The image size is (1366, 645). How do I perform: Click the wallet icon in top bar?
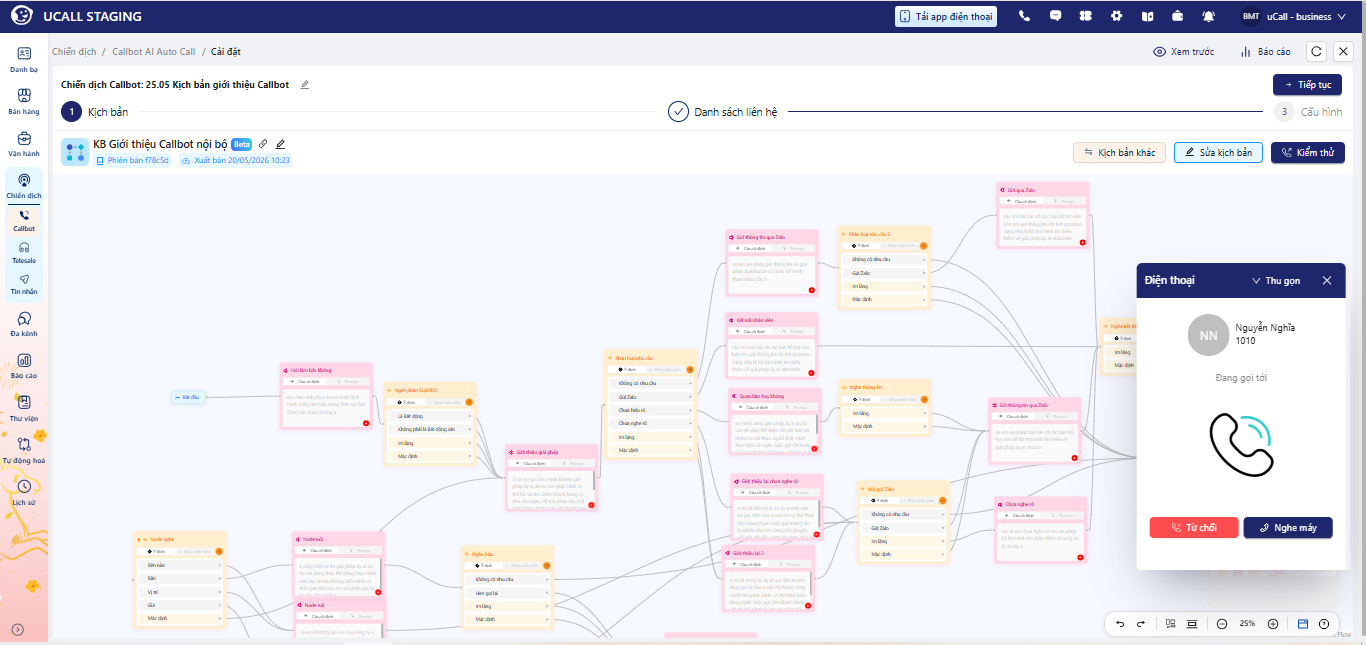(1178, 16)
